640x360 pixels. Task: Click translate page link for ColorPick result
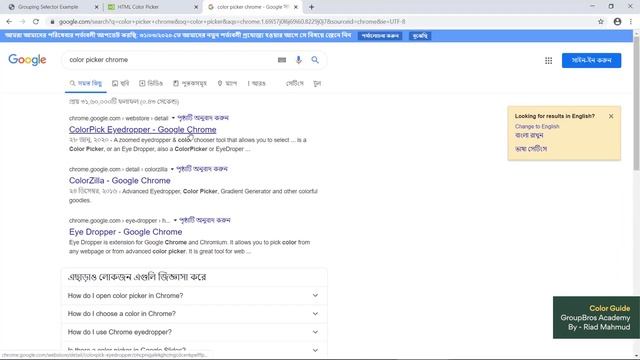(x=203, y=118)
